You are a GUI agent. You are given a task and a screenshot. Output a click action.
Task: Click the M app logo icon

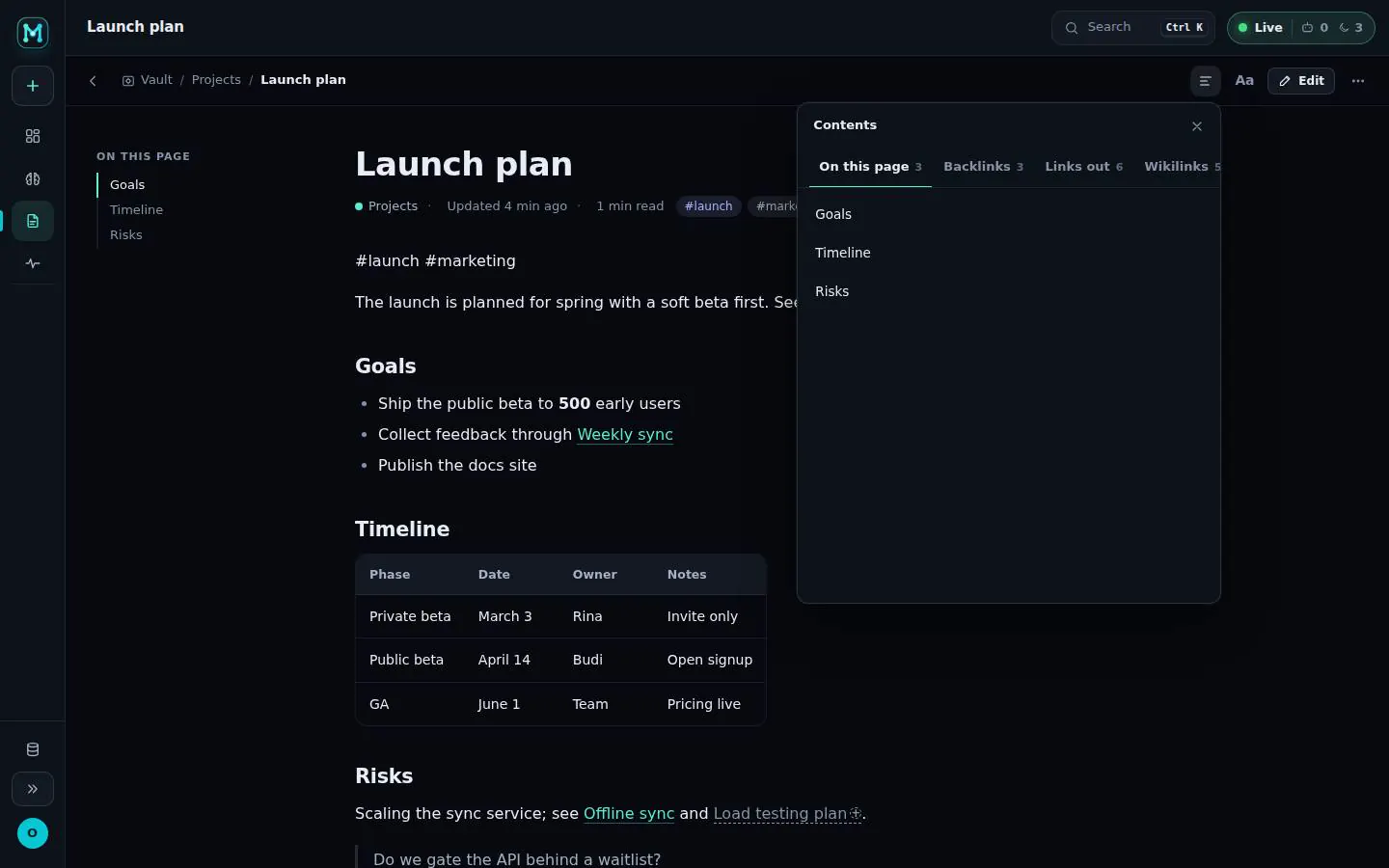33,33
